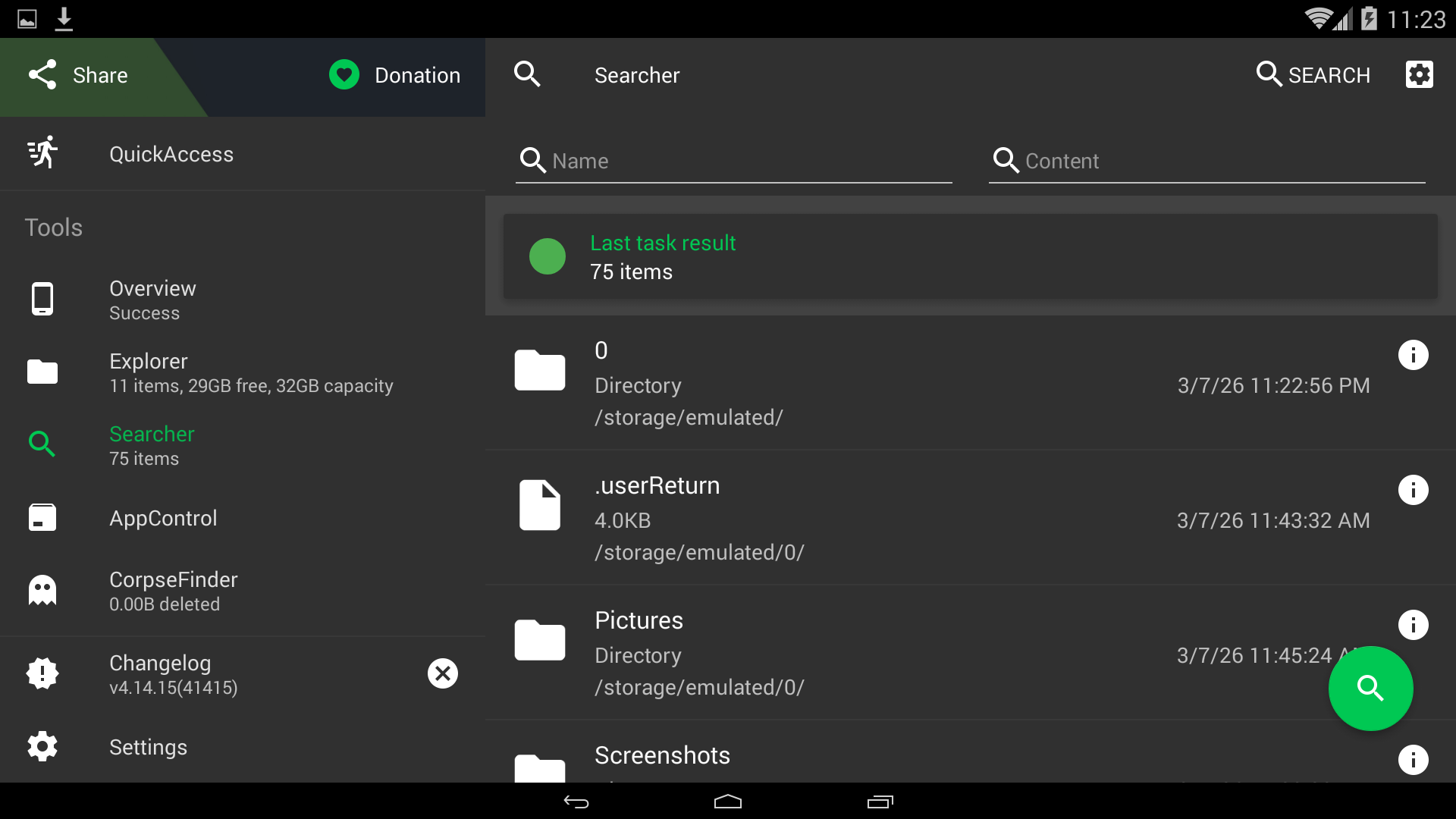
Task: Show info for .userReturn file
Action: coord(1413,490)
